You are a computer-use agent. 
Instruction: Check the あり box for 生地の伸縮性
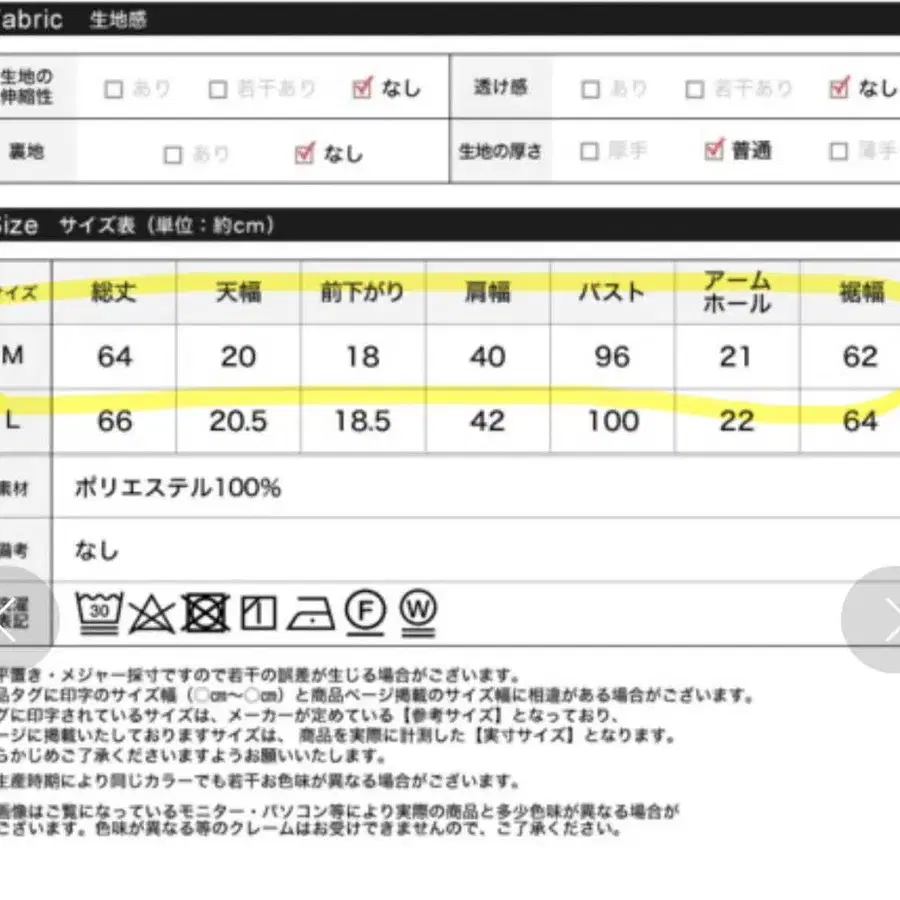(114, 90)
